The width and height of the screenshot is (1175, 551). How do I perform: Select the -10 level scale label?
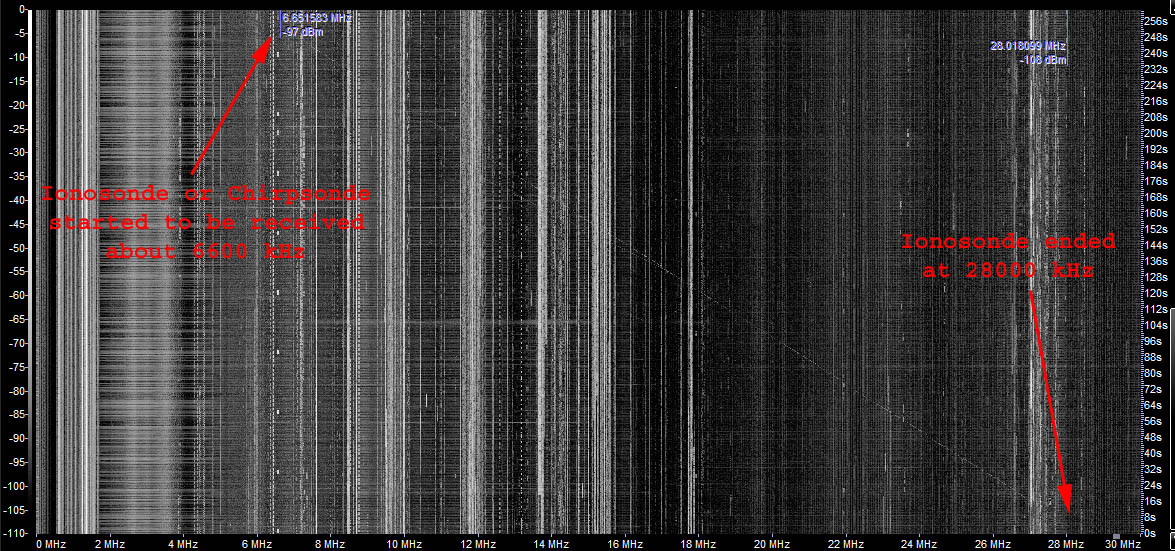pyautogui.click(x=18, y=57)
